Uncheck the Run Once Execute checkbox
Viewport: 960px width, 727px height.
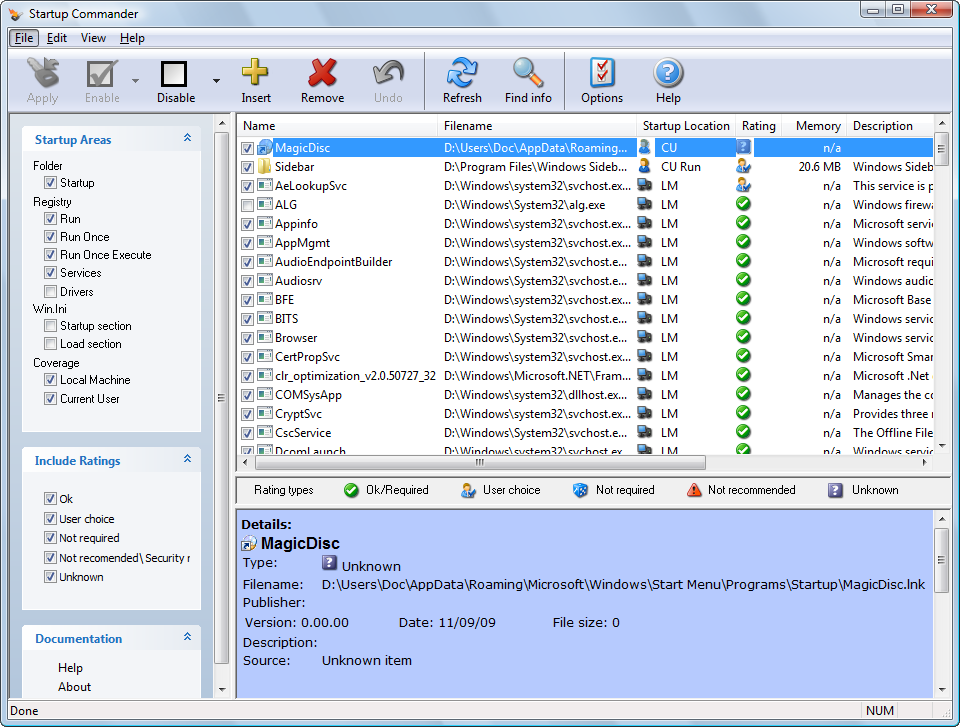tap(50, 255)
